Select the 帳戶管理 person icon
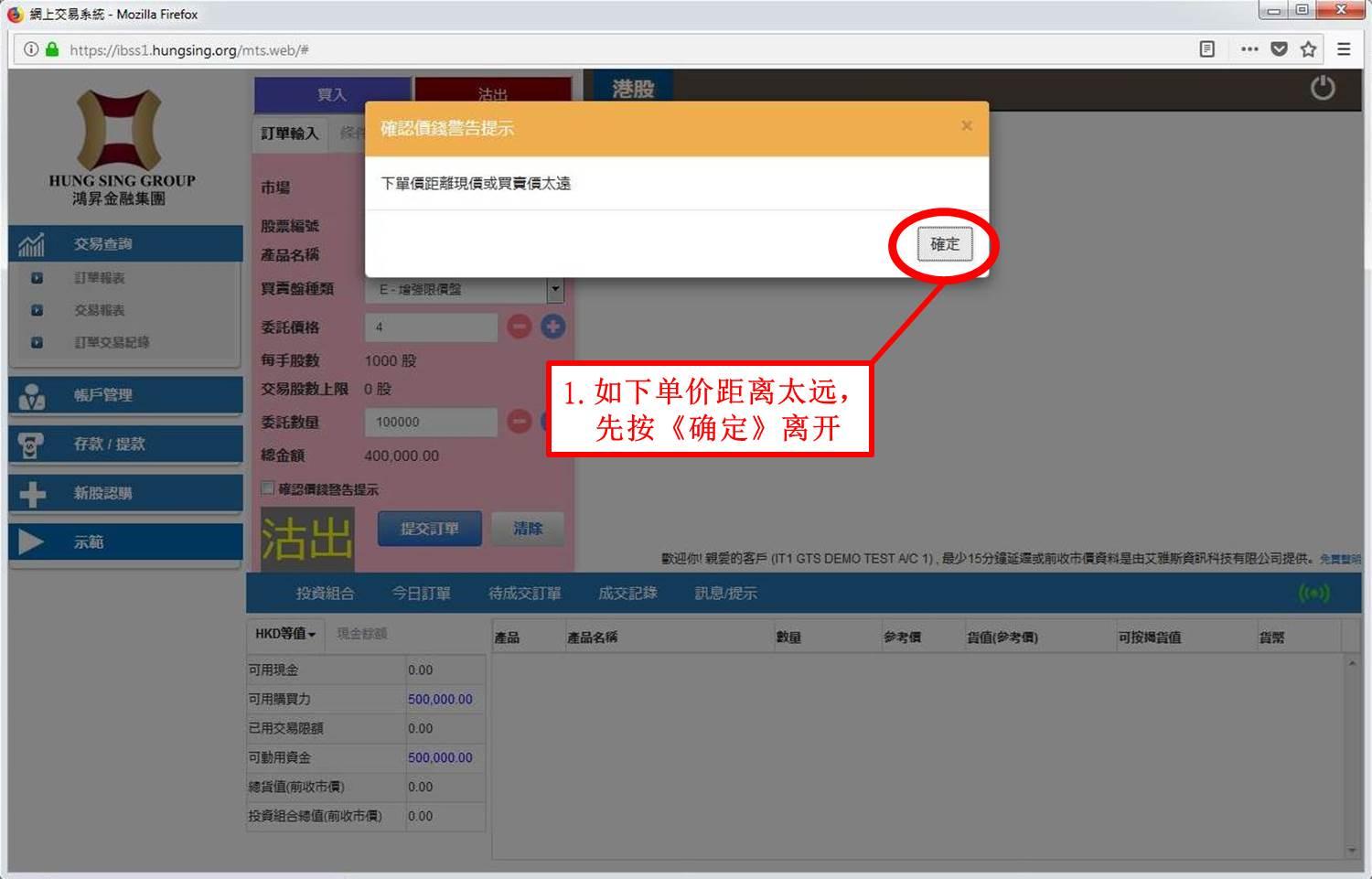The height and width of the screenshot is (879, 1372). pyautogui.click(x=33, y=395)
